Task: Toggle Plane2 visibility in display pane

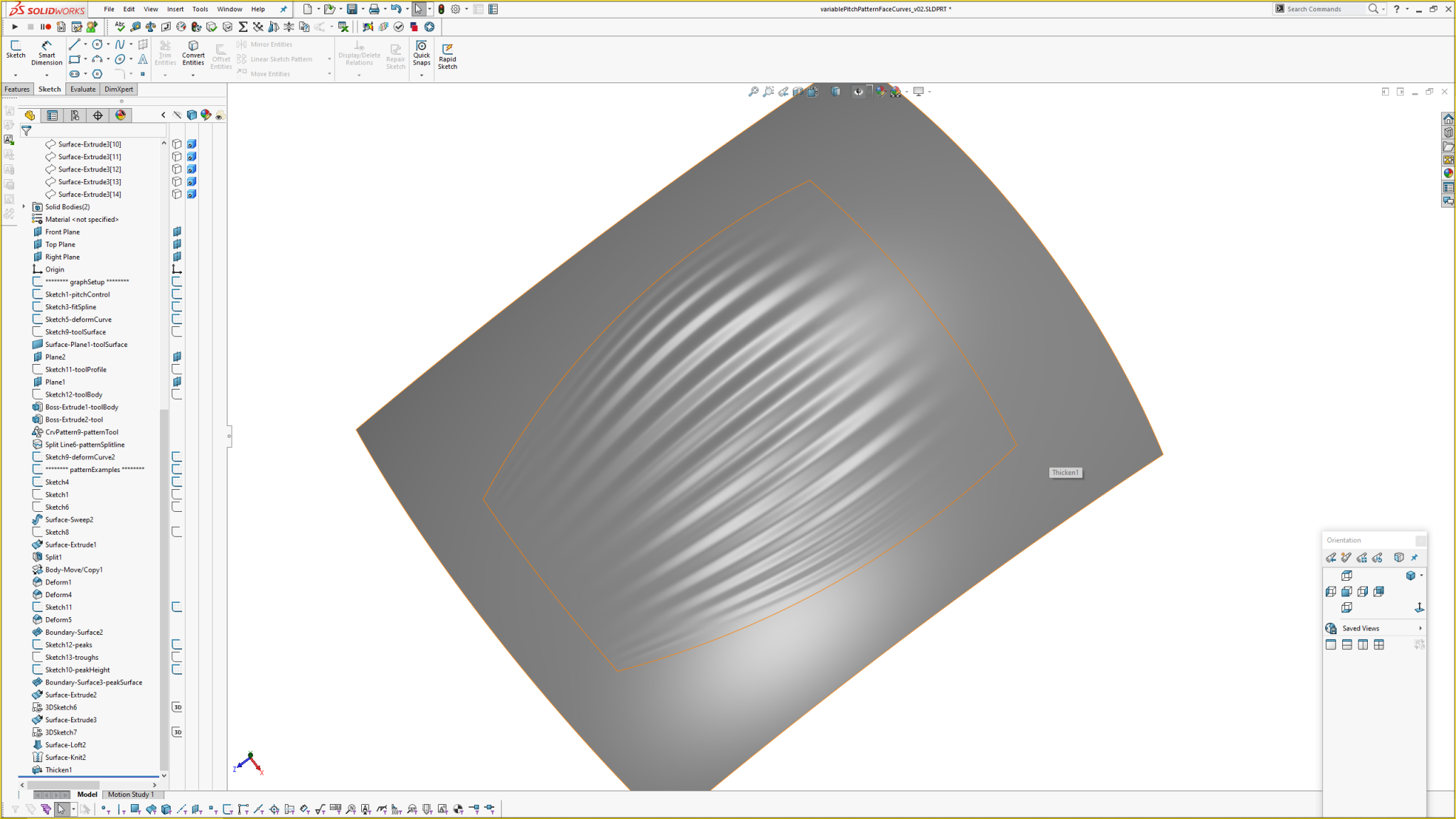Action: tap(177, 357)
